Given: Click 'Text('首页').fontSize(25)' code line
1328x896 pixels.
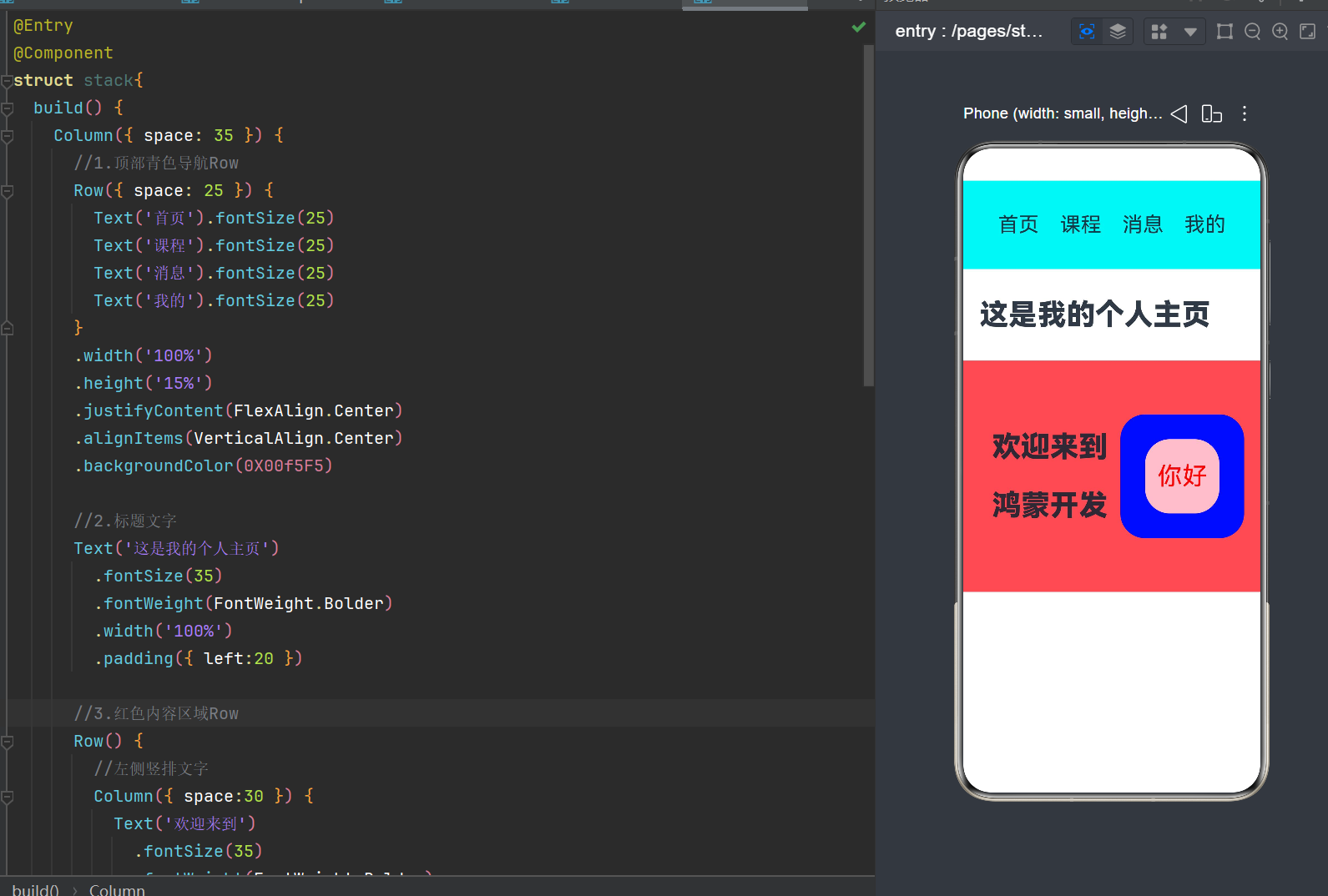Looking at the screenshot, I should point(214,219).
